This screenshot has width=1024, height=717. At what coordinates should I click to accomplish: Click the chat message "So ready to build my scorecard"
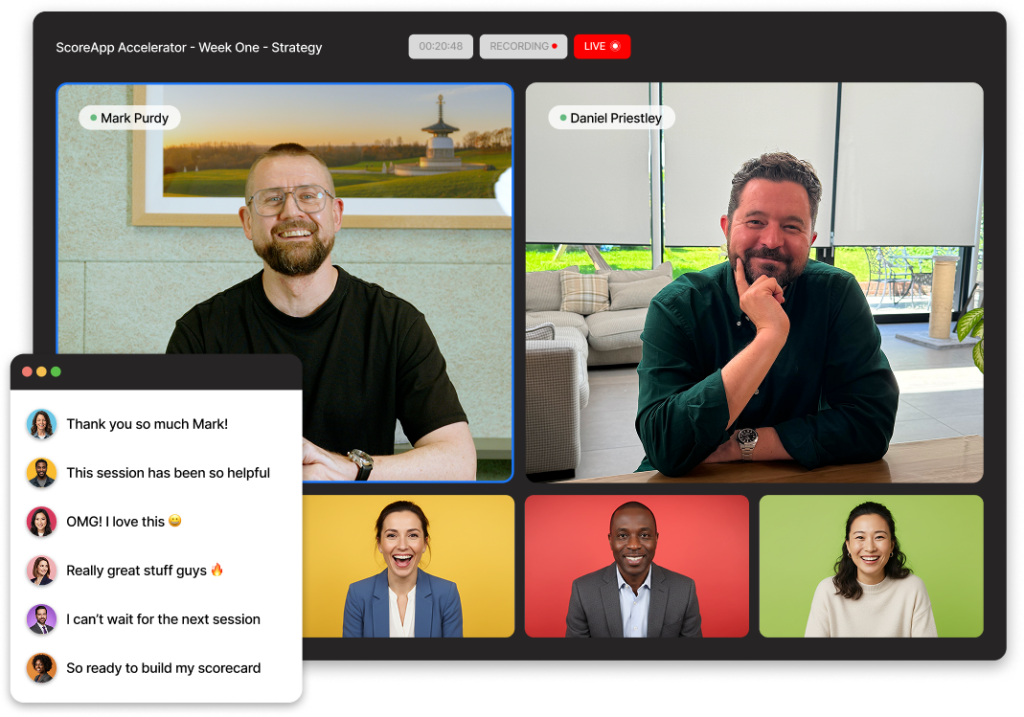click(x=163, y=668)
